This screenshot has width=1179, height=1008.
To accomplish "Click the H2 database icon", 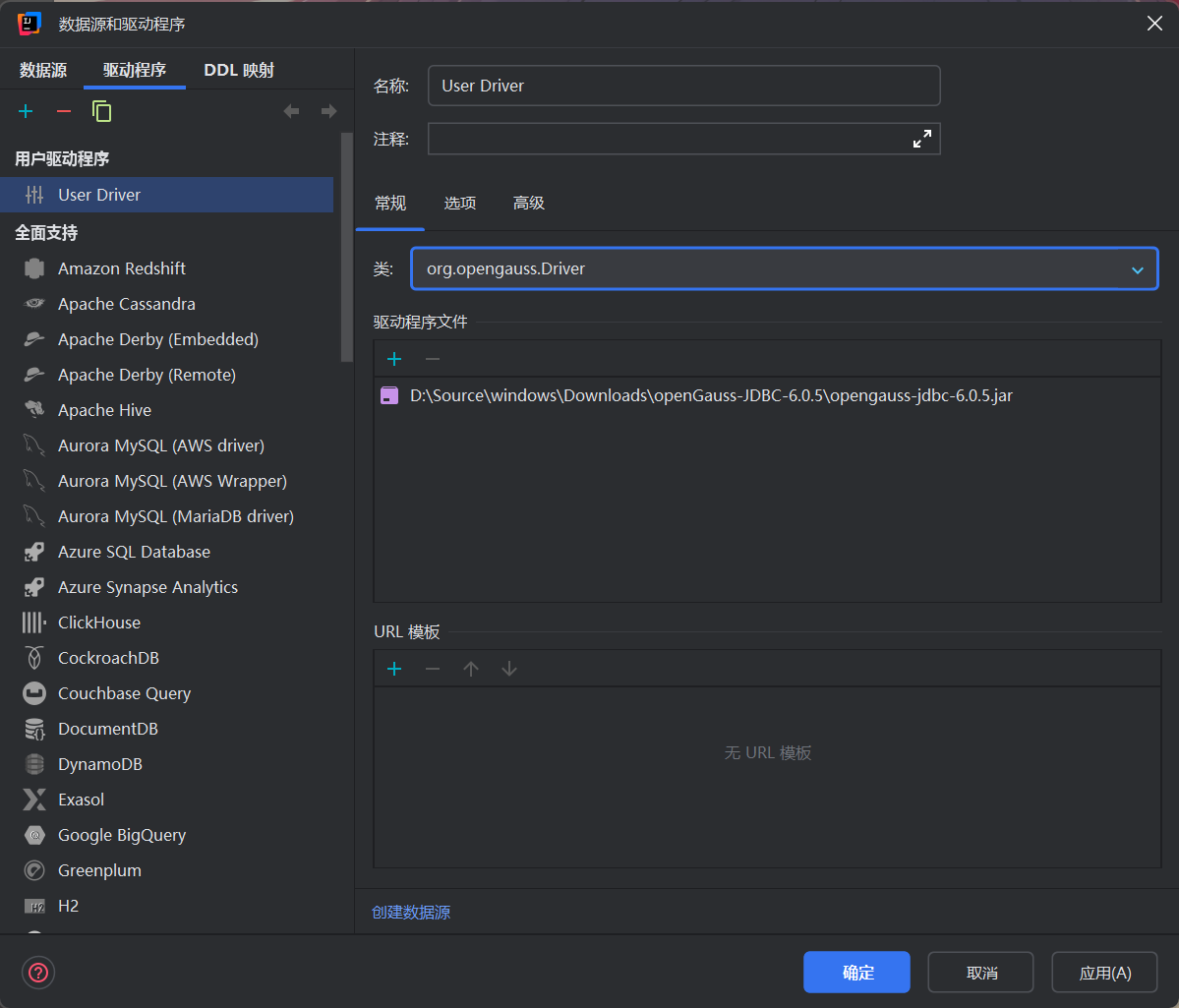I will [x=33, y=907].
